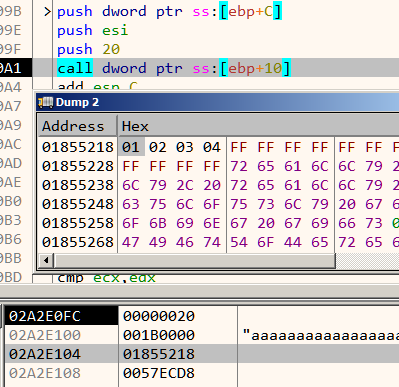Click the Dump 2 title bar
The image size is (399, 387).
coord(218,102)
